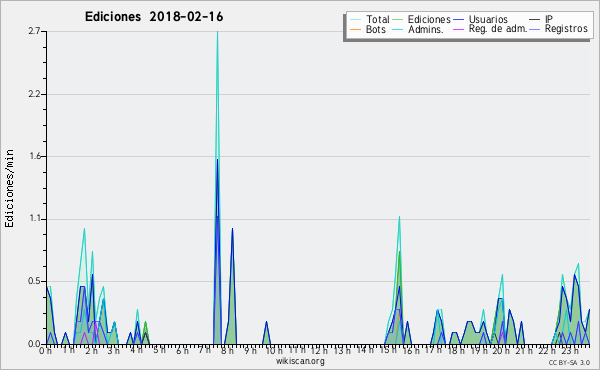Click the y-axis label 'Ediciones/min'
The width and height of the screenshot is (600, 370).
[9, 188]
